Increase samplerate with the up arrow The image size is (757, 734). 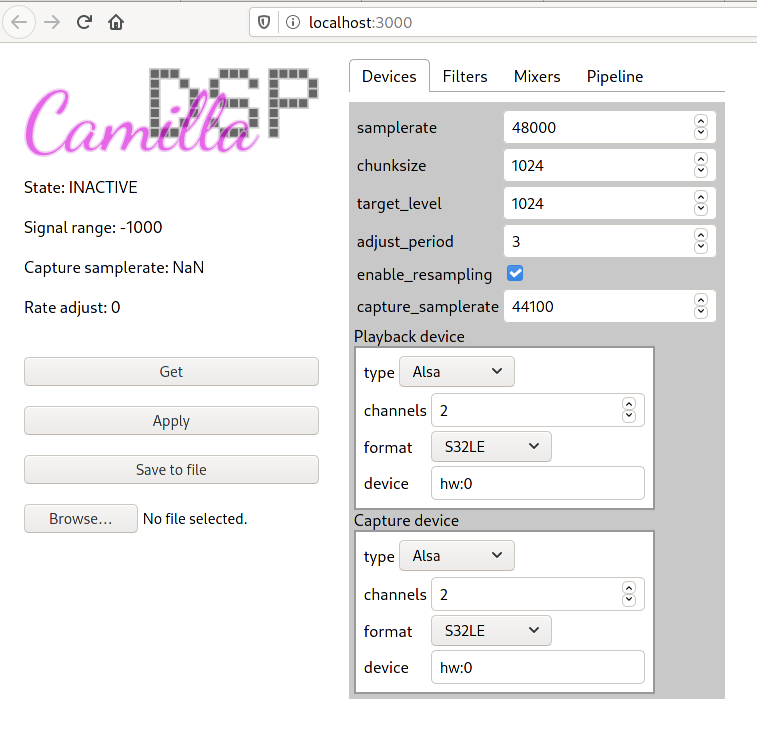tap(701, 121)
